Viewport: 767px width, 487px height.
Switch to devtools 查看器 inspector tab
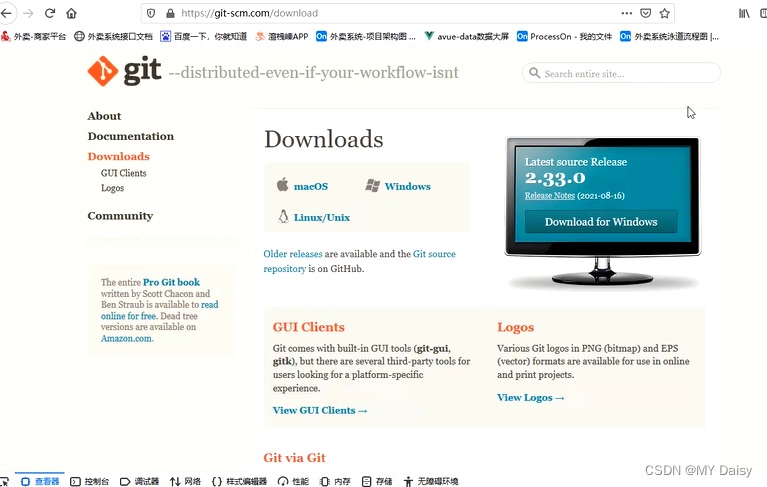tap(40, 481)
